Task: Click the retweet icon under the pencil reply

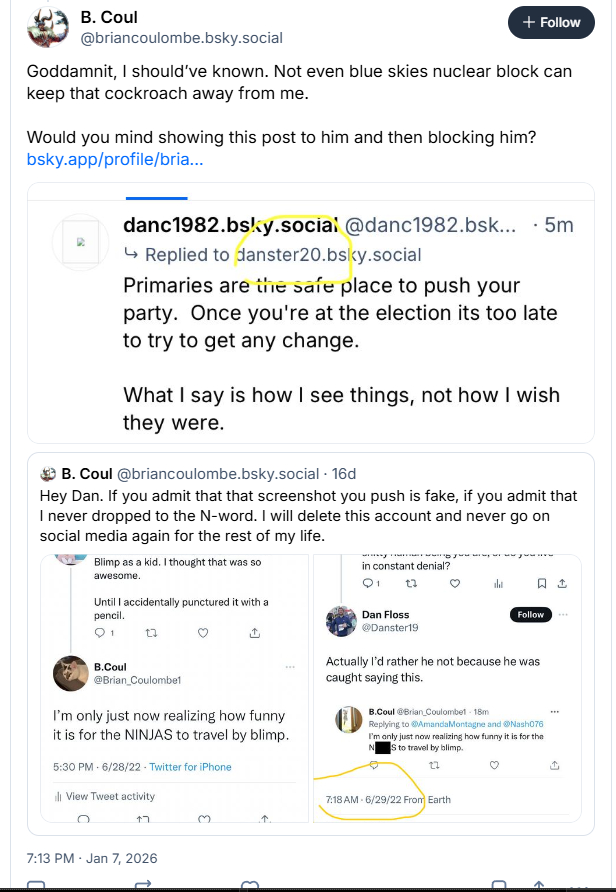Action: click(152, 633)
